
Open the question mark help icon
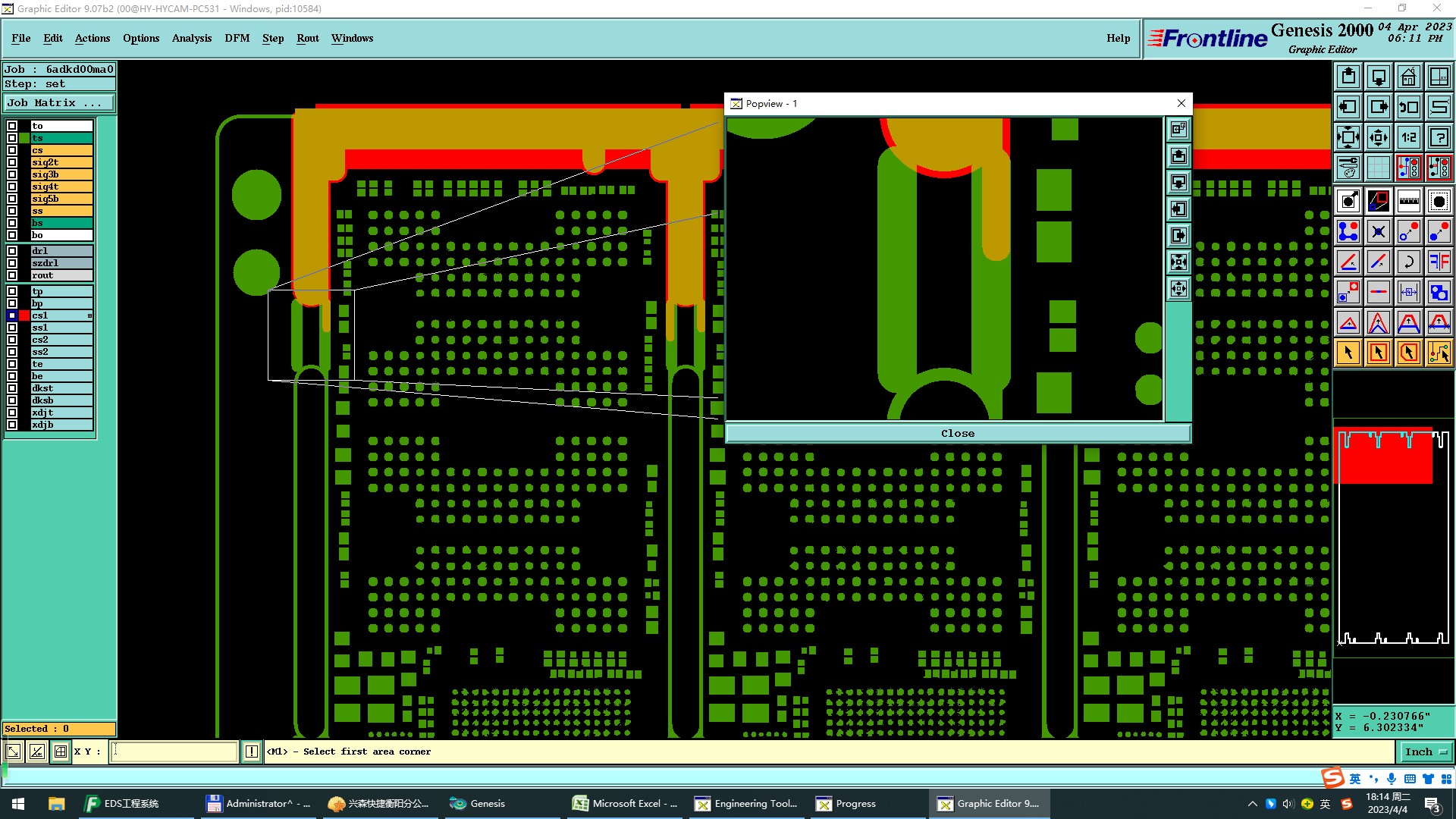(x=1439, y=137)
